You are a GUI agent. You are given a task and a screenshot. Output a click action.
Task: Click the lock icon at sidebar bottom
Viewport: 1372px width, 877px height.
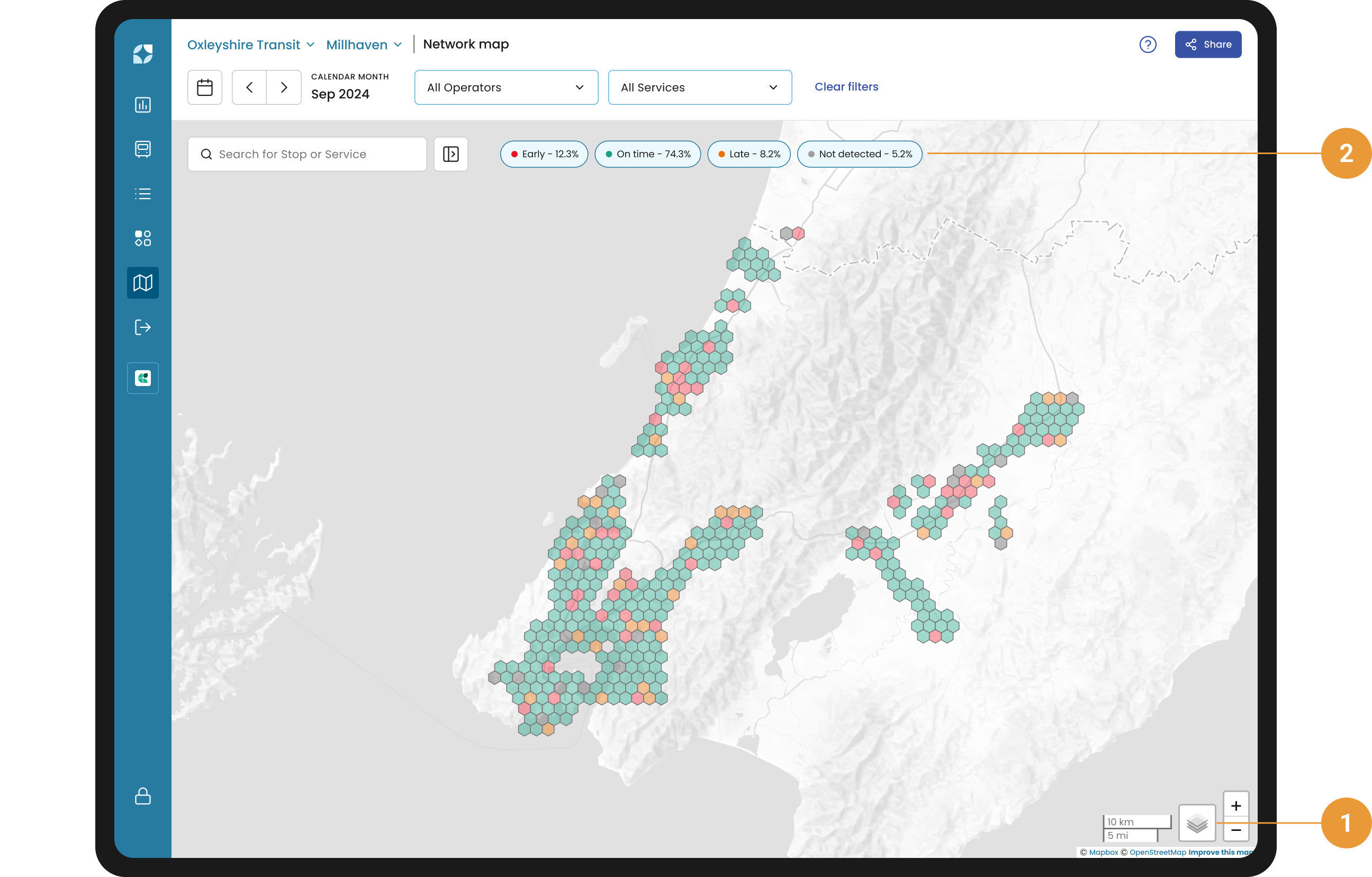click(142, 796)
